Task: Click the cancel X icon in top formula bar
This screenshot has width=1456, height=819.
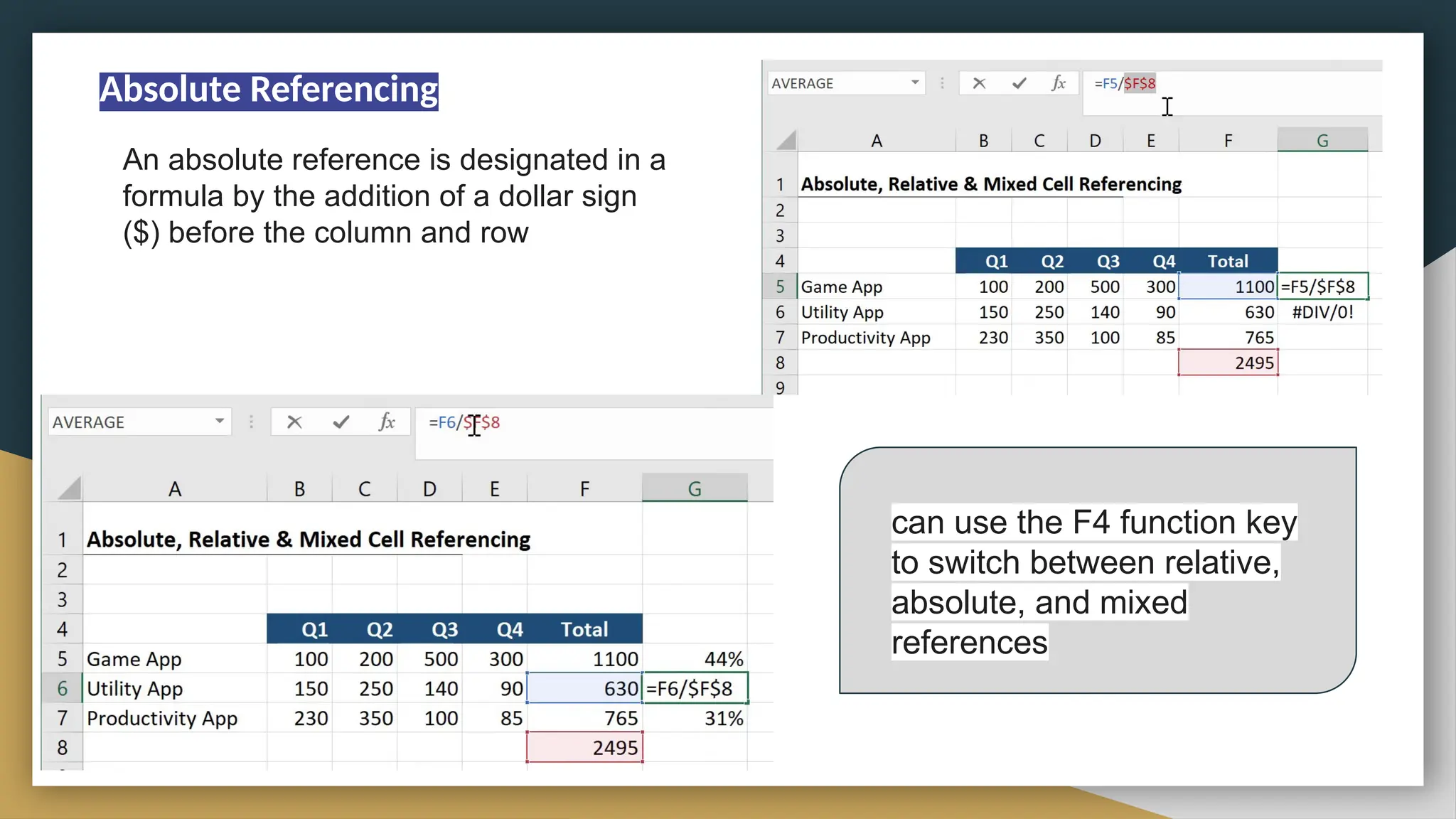Action: 979,83
